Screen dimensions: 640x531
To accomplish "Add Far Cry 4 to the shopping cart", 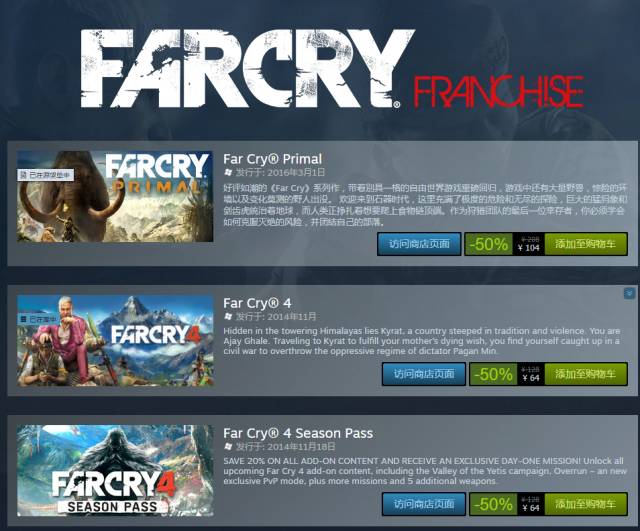I will 586,374.
